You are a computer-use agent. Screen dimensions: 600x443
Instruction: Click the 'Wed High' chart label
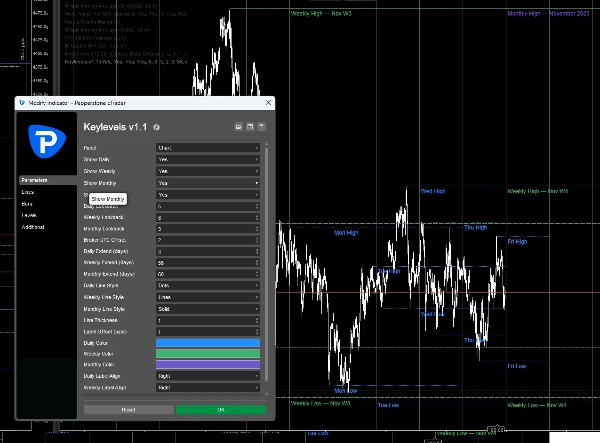[x=433, y=191]
